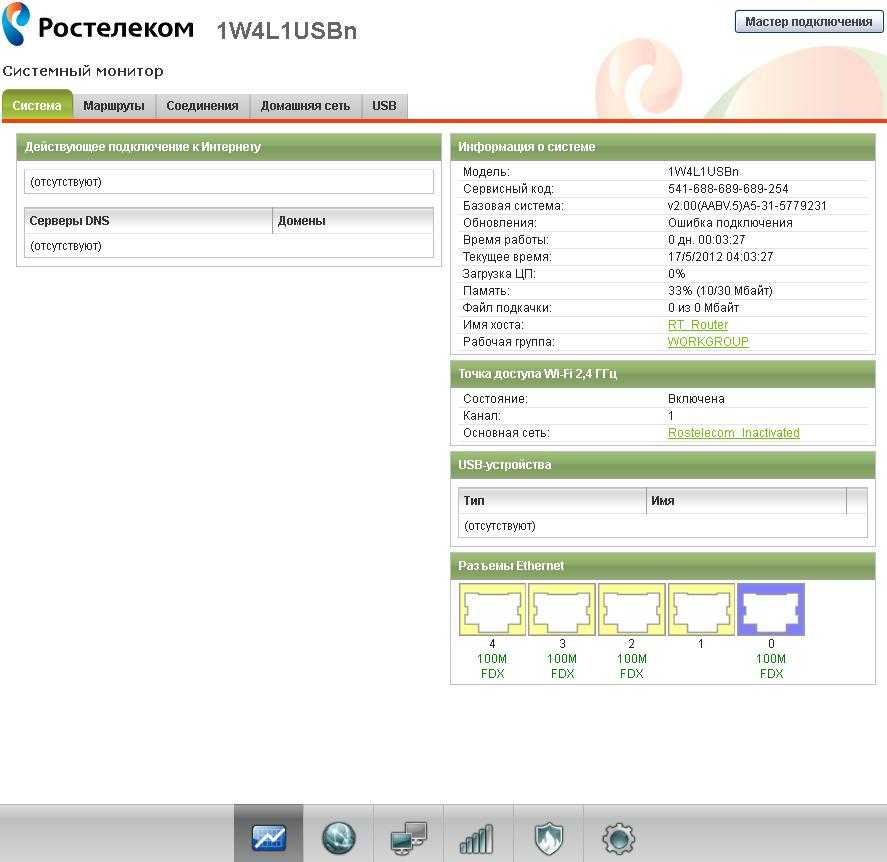Switch to the Соединения tab
The width and height of the screenshot is (887, 862).
(202, 105)
